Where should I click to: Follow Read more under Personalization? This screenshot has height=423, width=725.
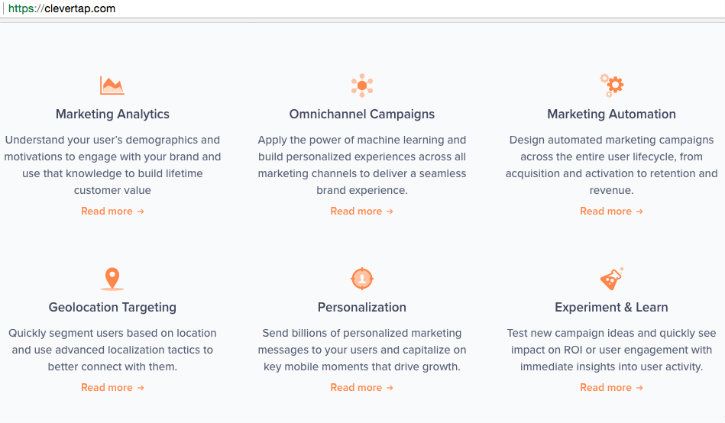click(x=362, y=387)
